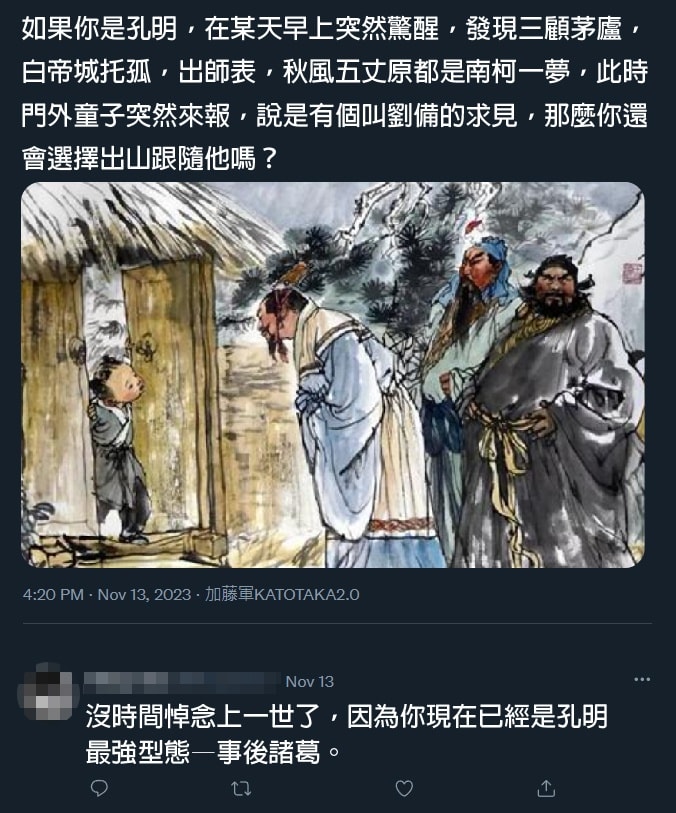Screen dimensions: 676x813
Task: Click the Nov 13, 2023 date text
Action: pos(144,594)
